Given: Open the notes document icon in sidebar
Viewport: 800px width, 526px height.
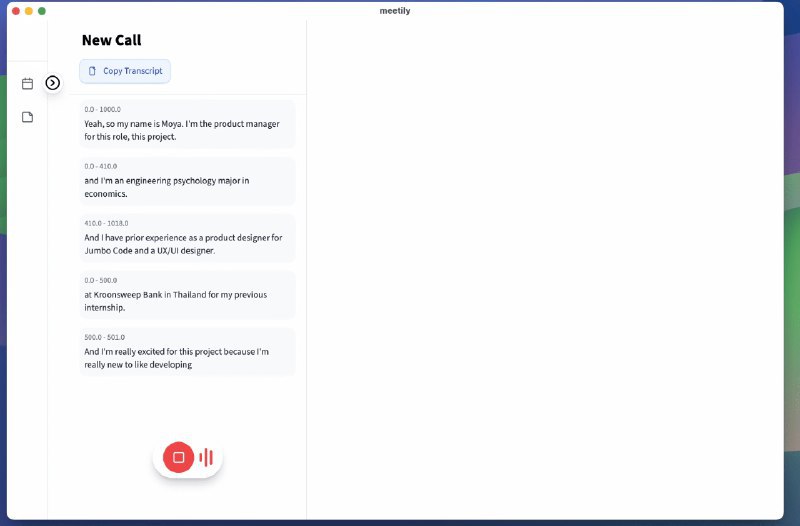Looking at the screenshot, I should (x=27, y=117).
